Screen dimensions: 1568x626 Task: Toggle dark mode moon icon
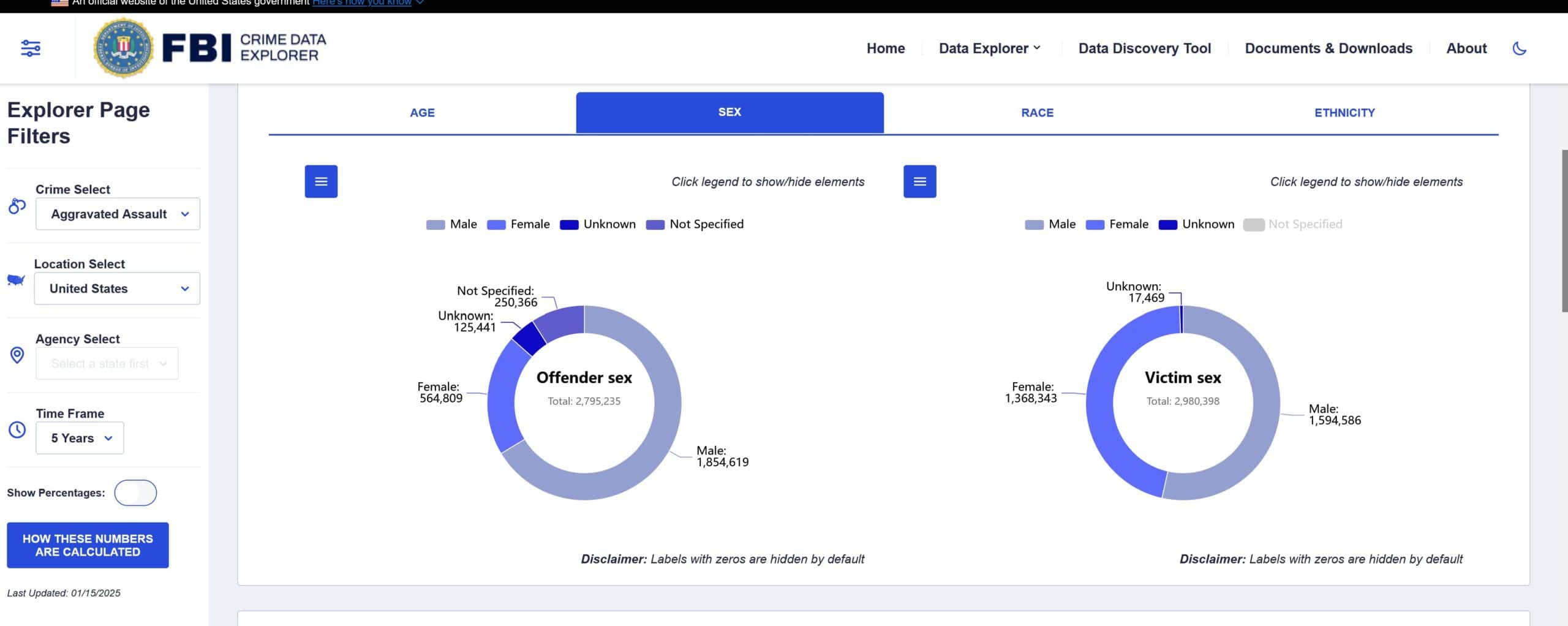1519,48
